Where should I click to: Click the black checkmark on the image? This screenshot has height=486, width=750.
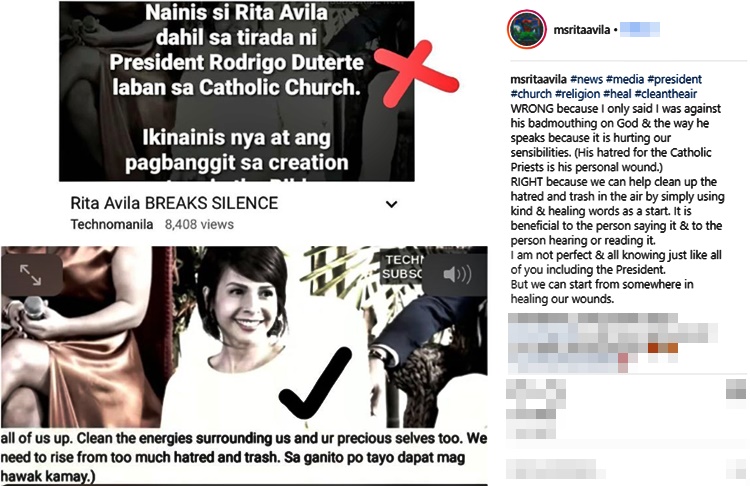(x=316, y=383)
